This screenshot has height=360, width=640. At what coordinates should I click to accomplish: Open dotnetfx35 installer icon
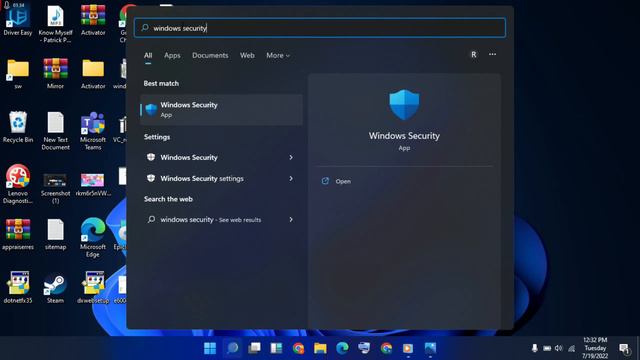tap(18, 287)
